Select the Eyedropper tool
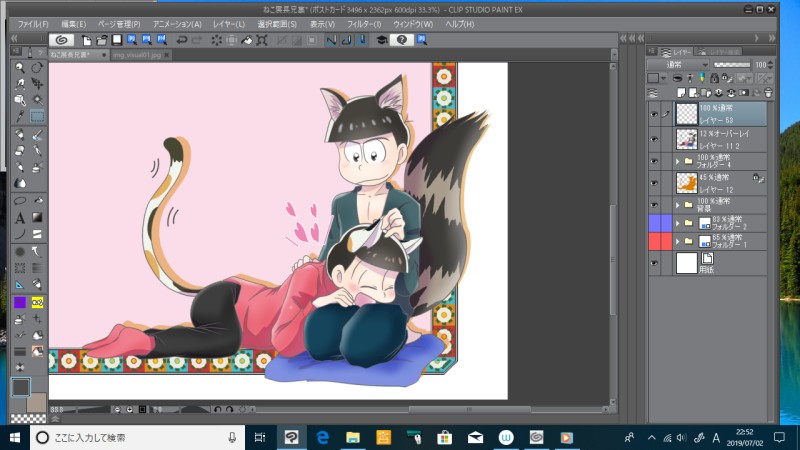 [x=20, y=116]
